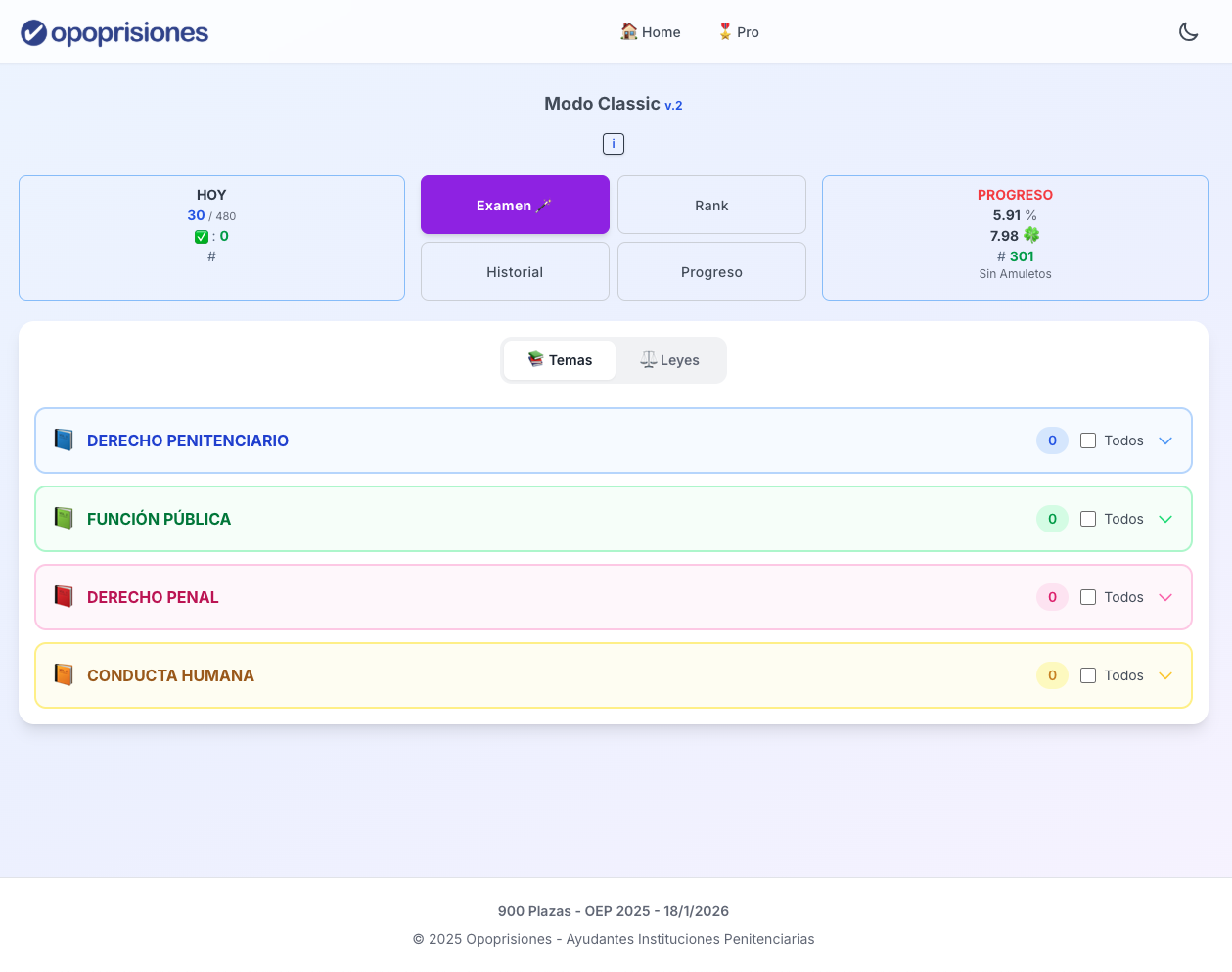
Task: Switch to the Leyes tab
Action: [670, 360]
